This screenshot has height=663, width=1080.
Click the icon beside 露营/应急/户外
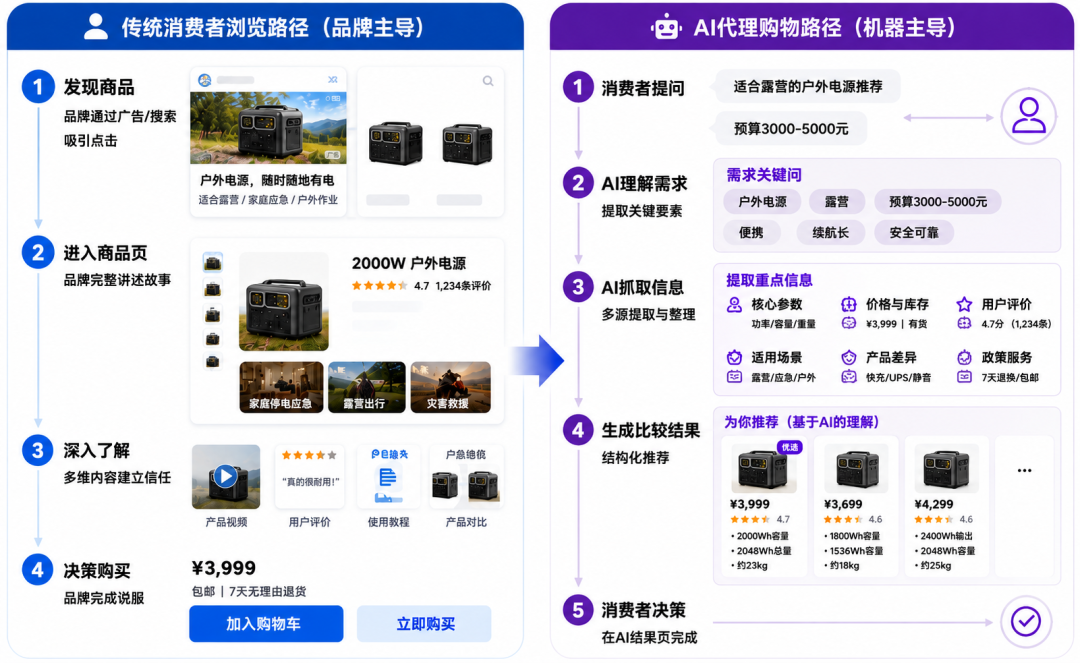tap(734, 377)
